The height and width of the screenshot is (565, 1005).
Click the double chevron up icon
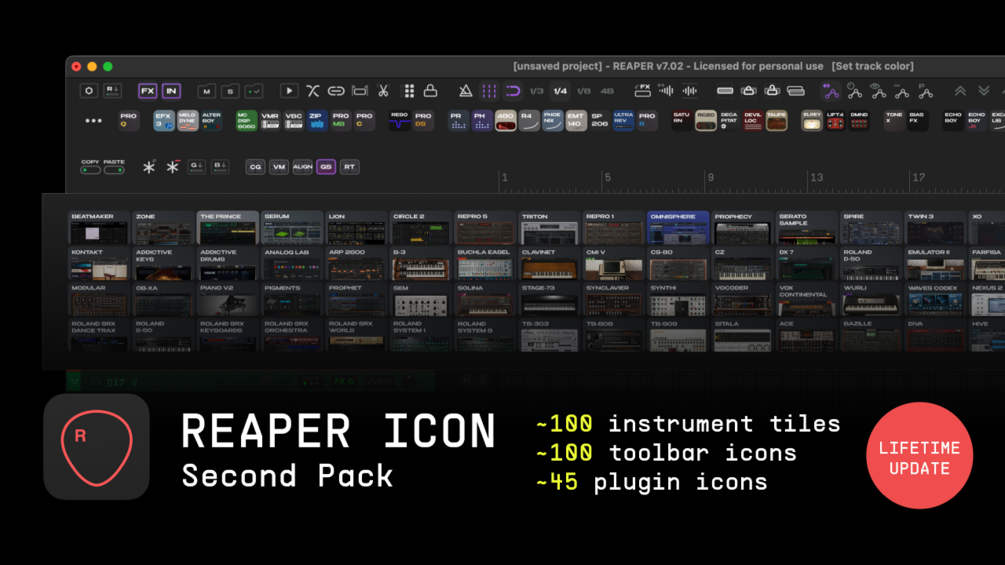pos(960,91)
